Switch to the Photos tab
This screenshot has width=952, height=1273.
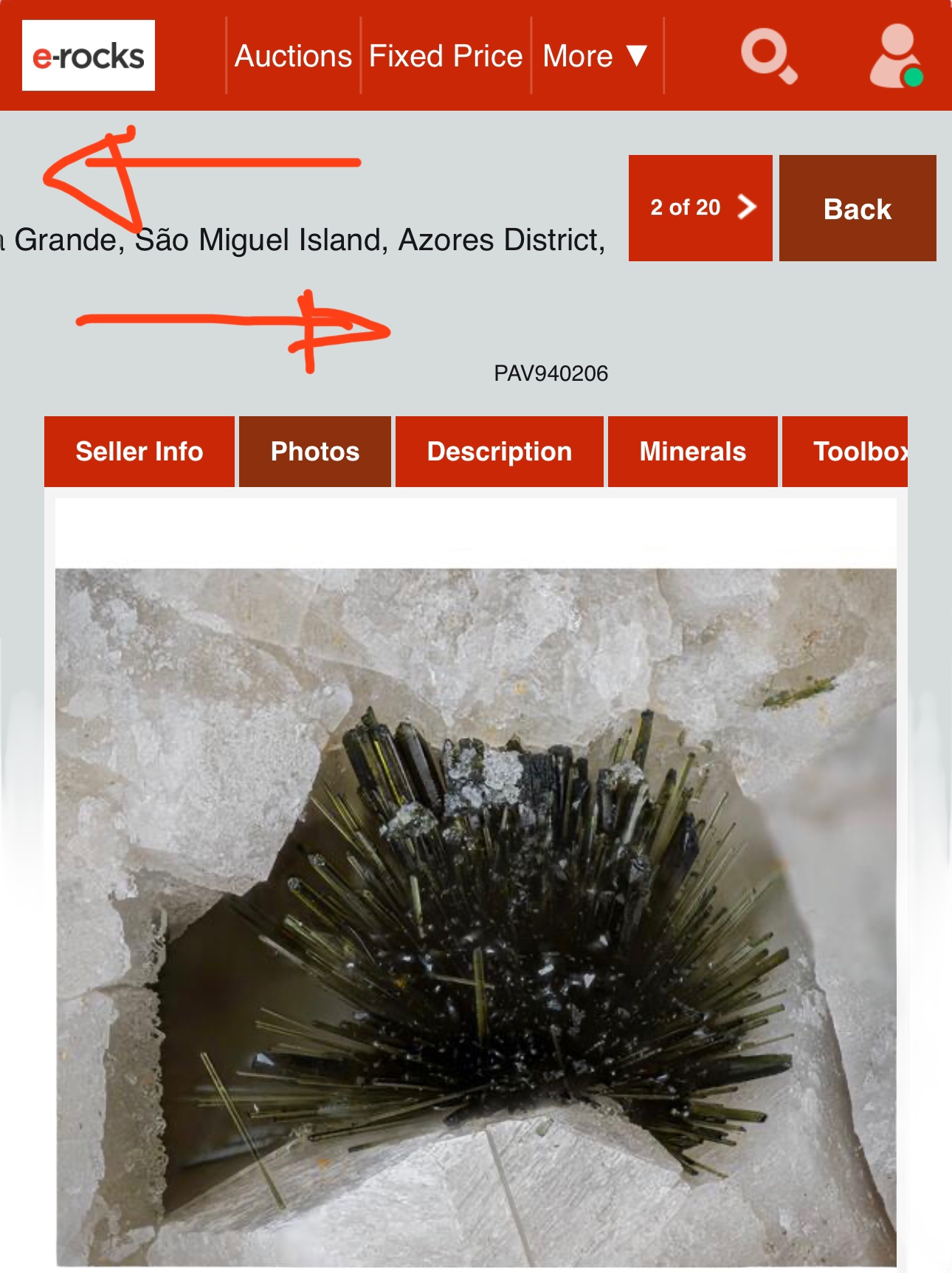click(x=315, y=452)
